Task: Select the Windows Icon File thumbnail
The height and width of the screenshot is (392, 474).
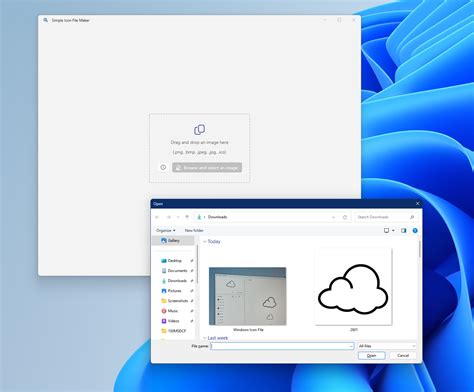Action: click(248, 296)
